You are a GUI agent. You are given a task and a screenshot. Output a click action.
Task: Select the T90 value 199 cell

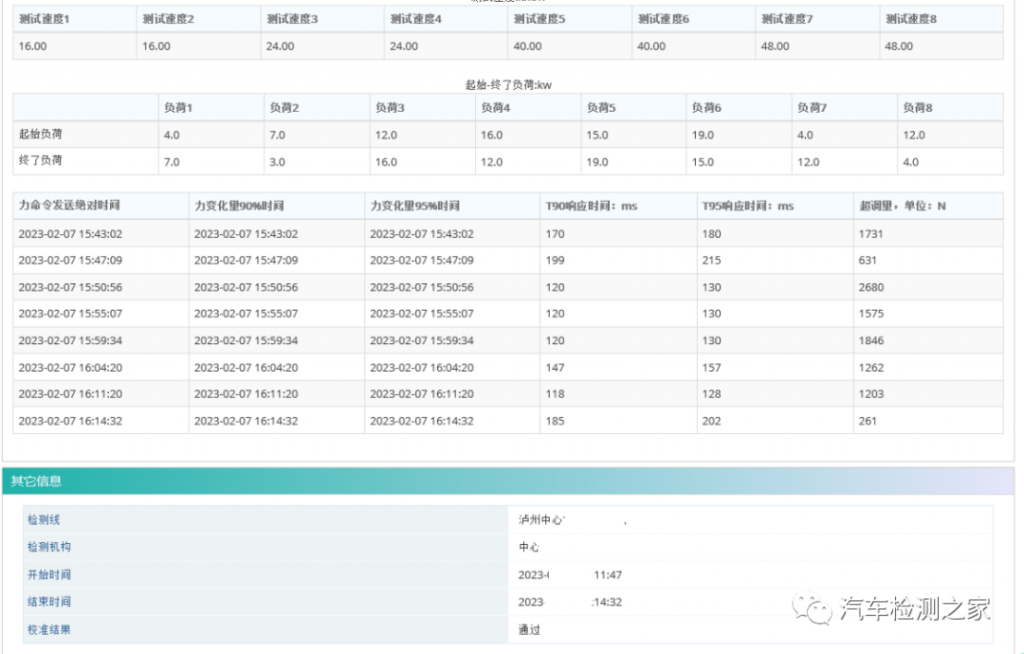pyautogui.click(x=555, y=260)
